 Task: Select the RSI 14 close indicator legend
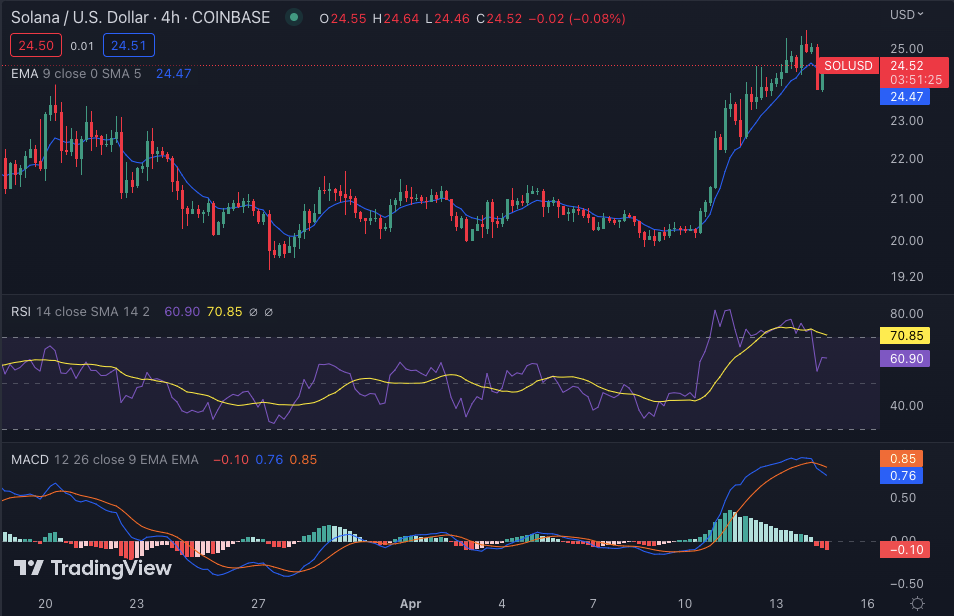point(80,312)
